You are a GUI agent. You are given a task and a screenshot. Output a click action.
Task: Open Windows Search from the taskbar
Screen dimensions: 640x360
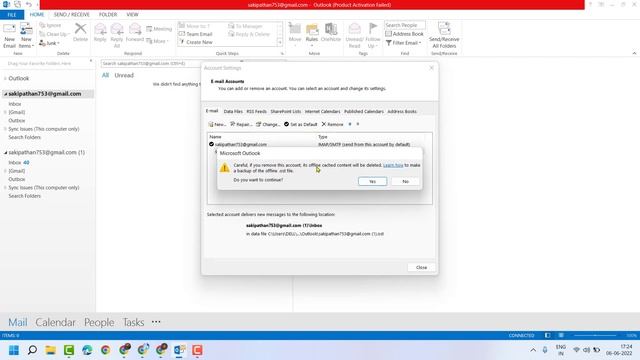tap(32, 350)
